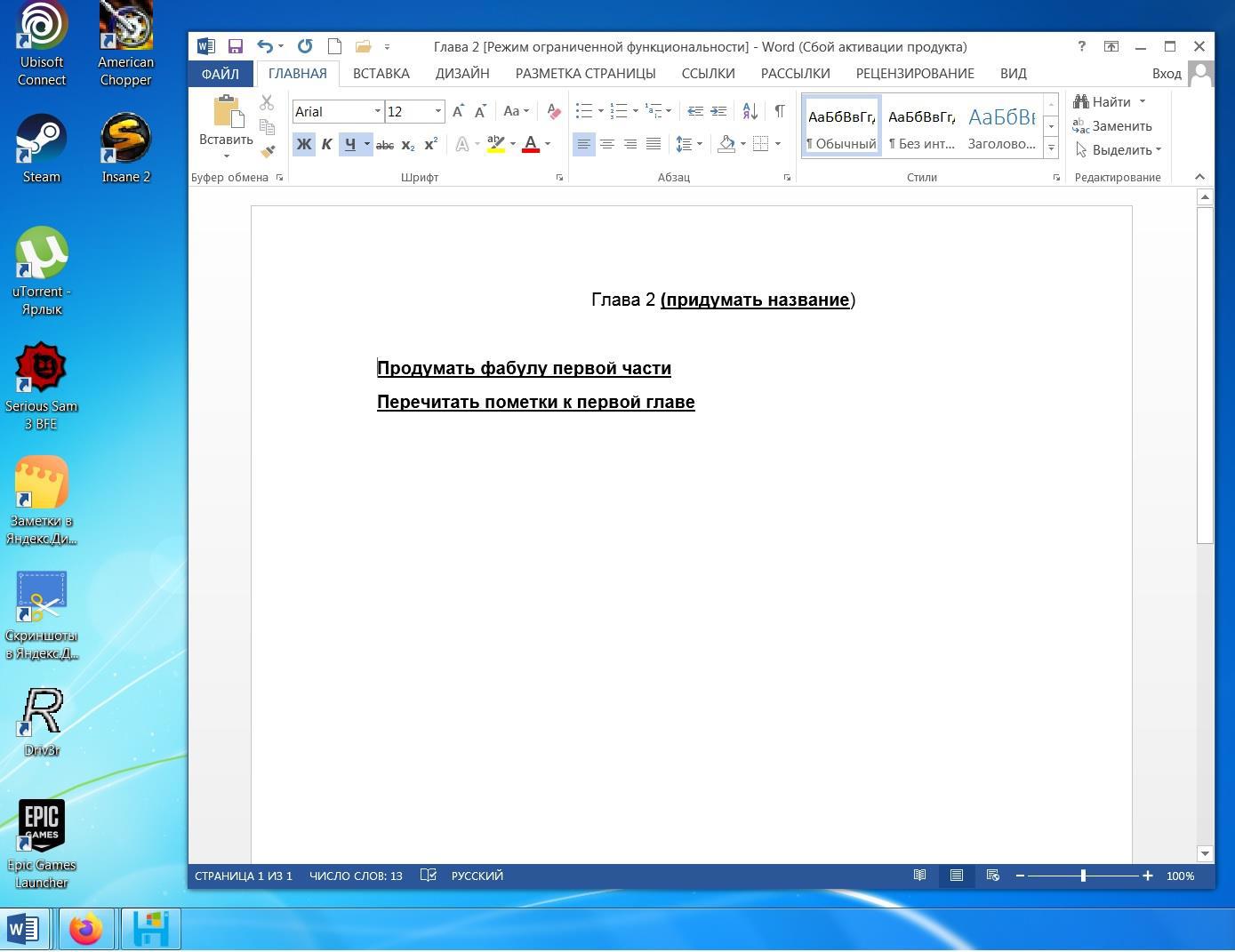This screenshot has height=952, width=1235.
Task: Show paragraph marks with the pilcrow icon
Action: tap(779, 111)
